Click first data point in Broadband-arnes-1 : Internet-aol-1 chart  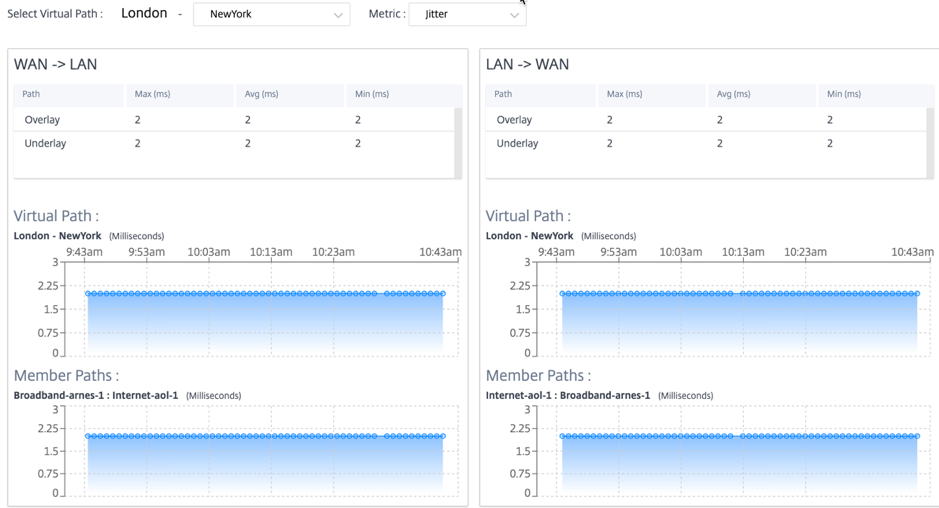[88, 436]
